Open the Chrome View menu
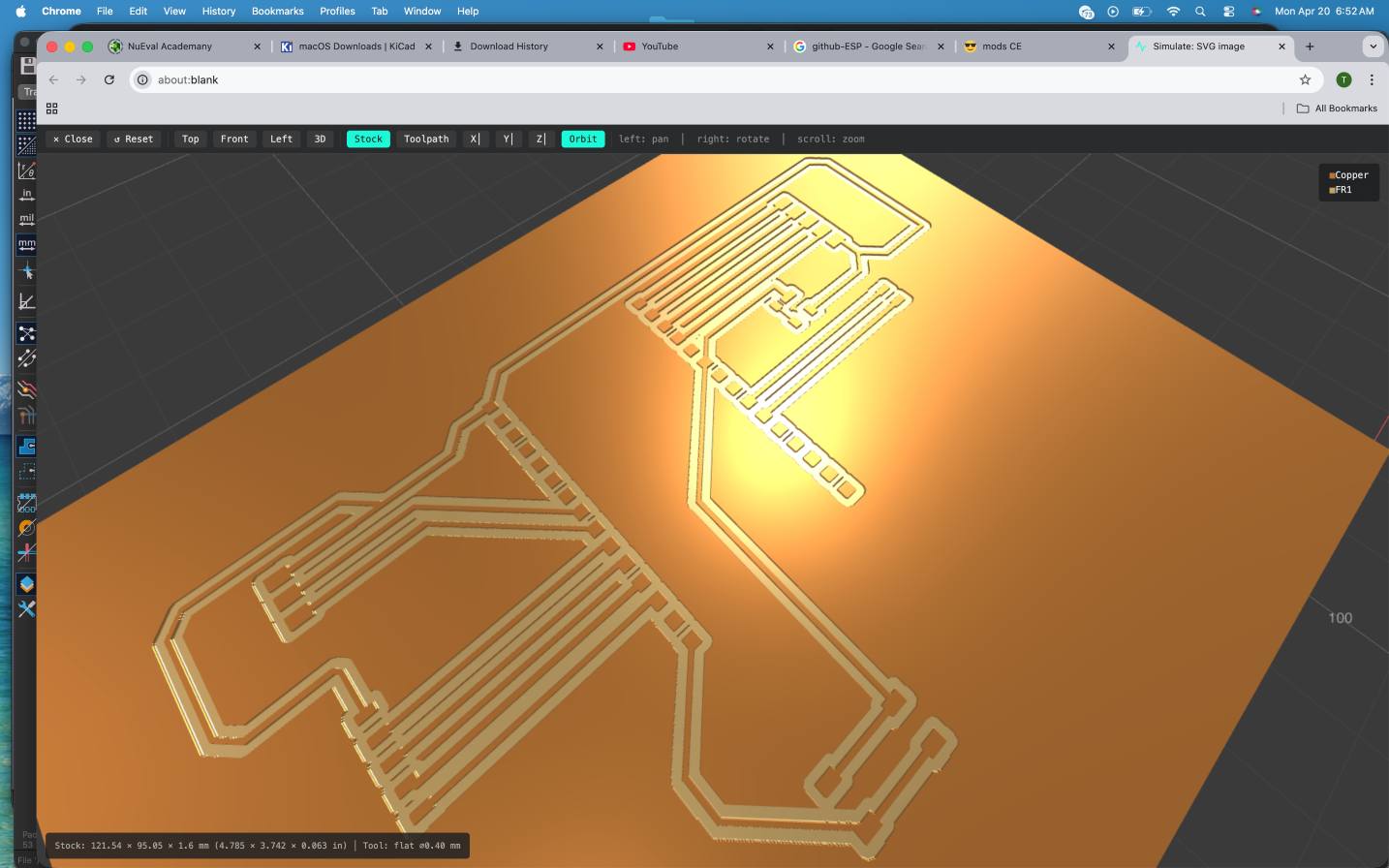Viewport: 1389px width, 868px height. point(174,12)
